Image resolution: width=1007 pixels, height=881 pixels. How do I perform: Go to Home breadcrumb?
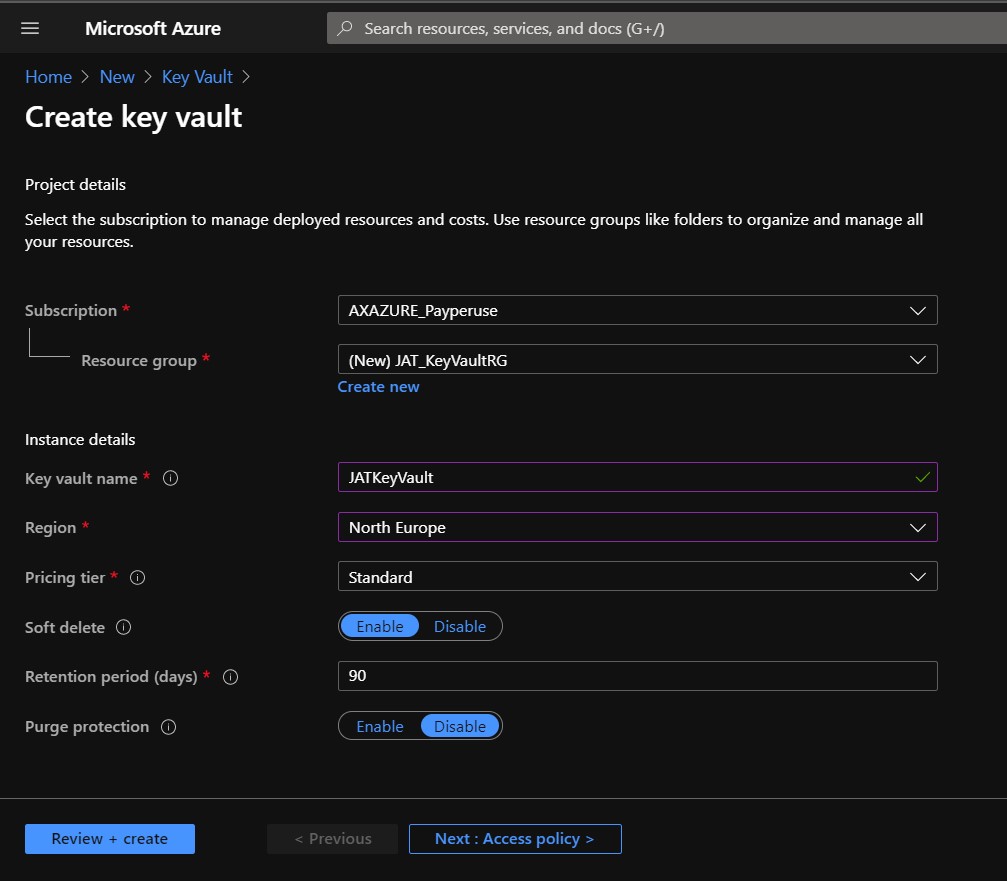48,77
